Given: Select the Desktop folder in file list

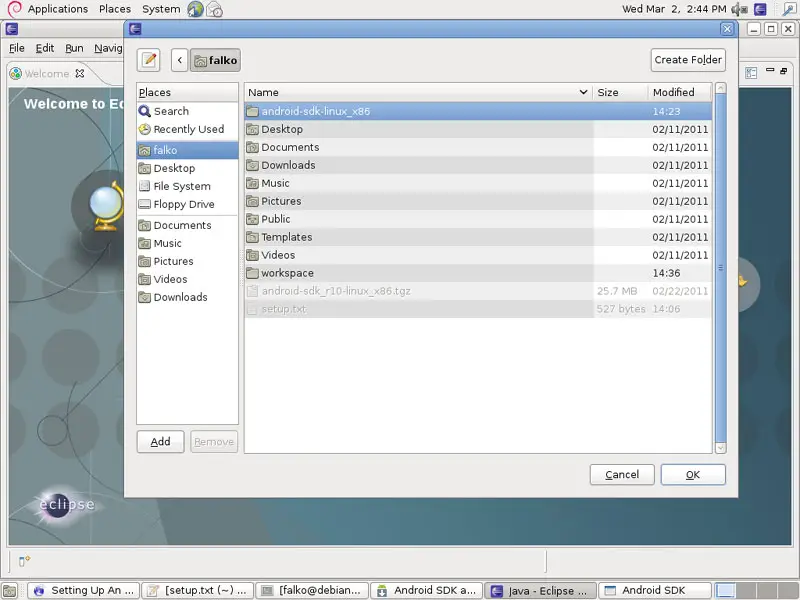Looking at the screenshot, I should tap(478, 129).
